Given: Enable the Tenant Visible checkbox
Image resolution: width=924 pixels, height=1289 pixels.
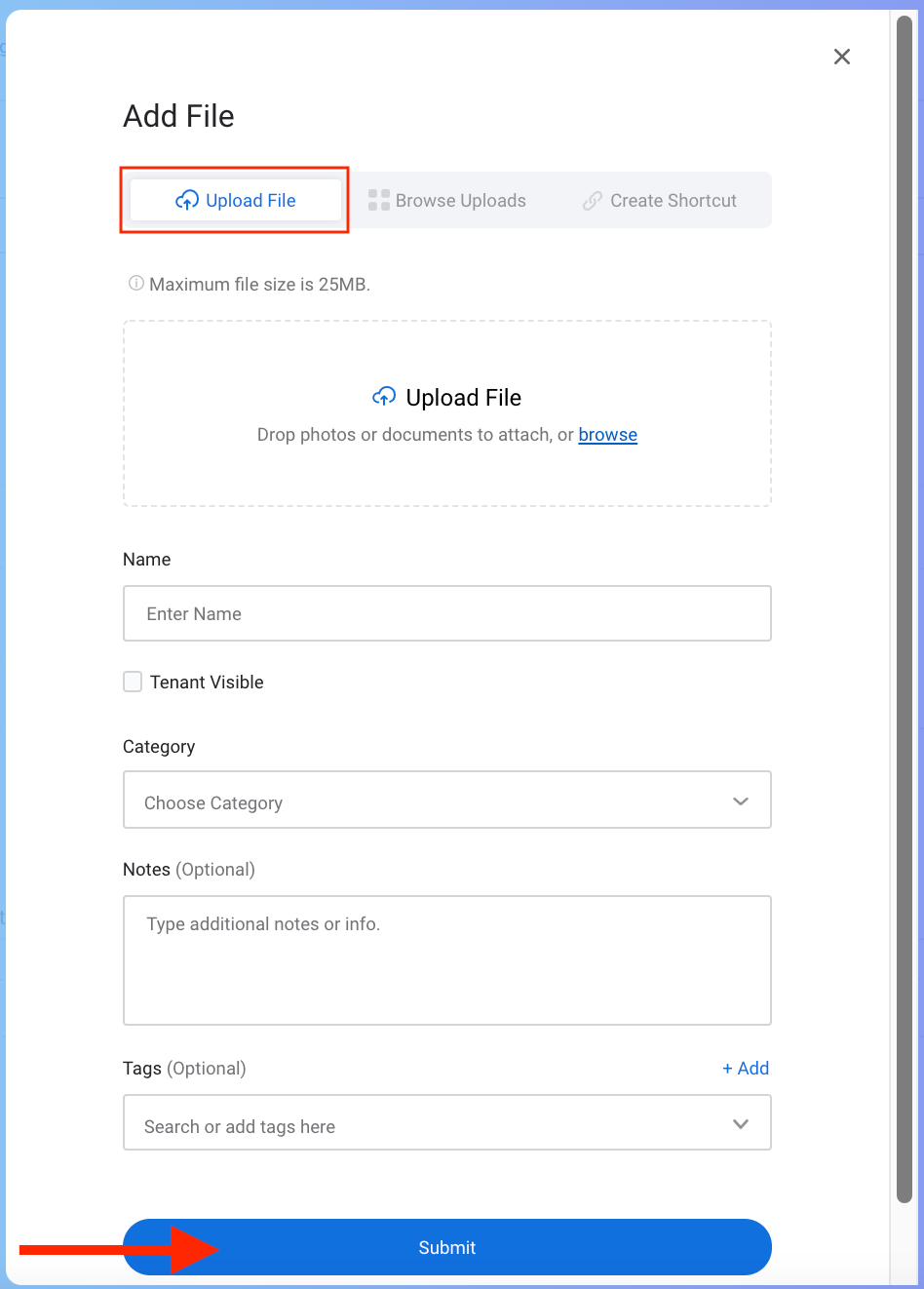Looking at the screenshot, I should coord(133,682).
